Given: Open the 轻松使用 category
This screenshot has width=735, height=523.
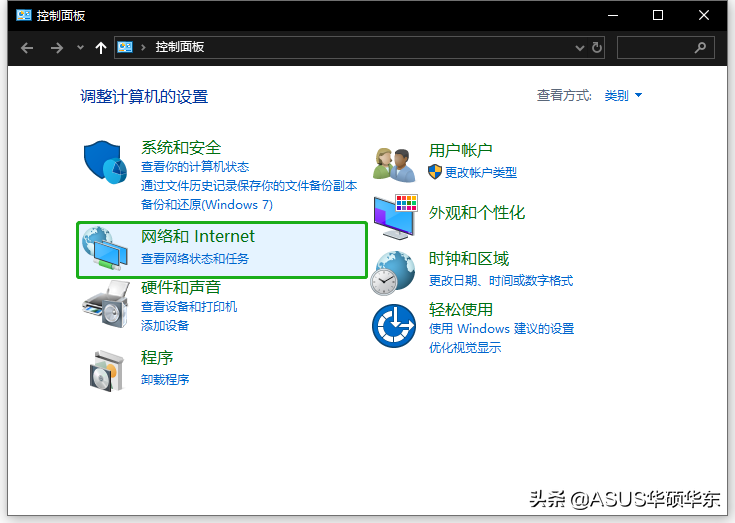Looking at the screenshot, I should point(460,310).
